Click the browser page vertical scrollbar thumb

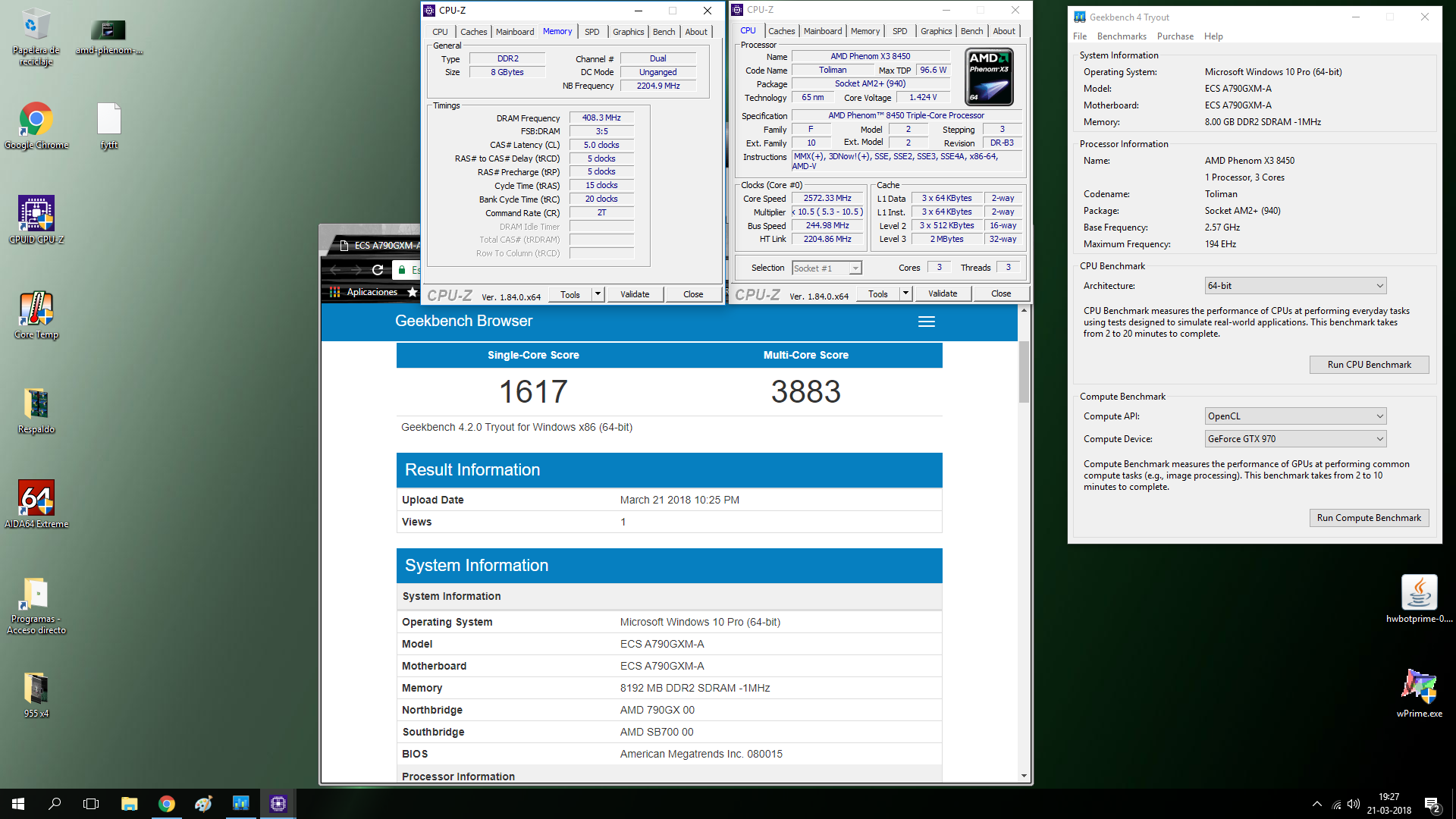pyautogui.click(x=1024, y=372)
